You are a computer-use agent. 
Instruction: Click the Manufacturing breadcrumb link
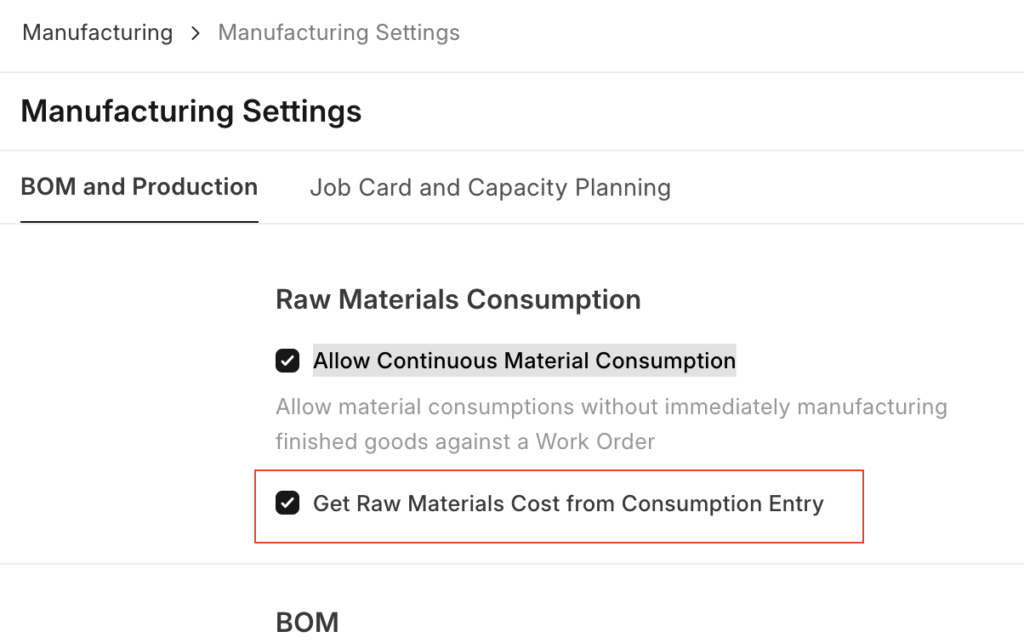97,32
